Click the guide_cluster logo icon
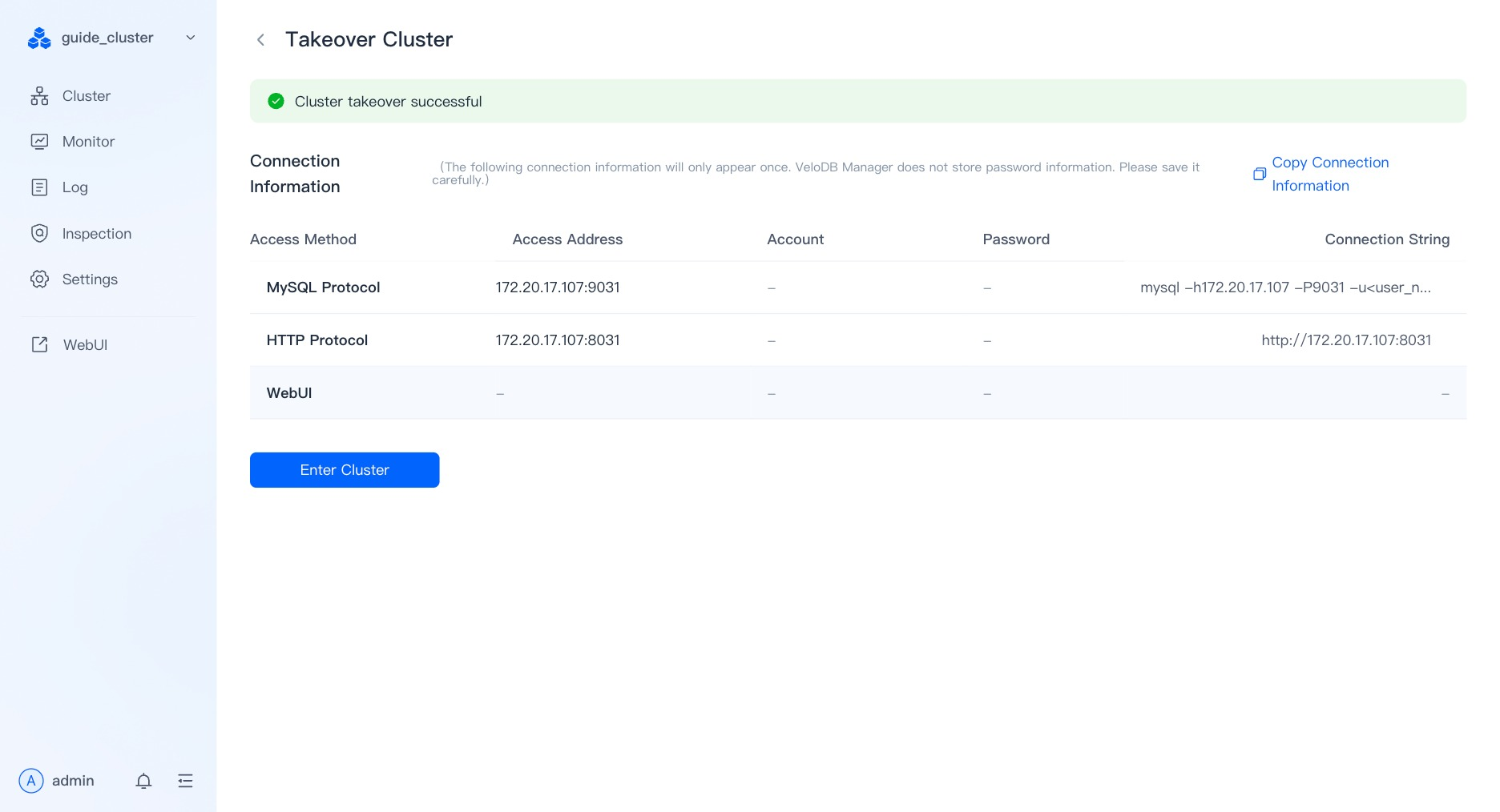Viewport: 1500px width, 812px height. pos(39,38)
